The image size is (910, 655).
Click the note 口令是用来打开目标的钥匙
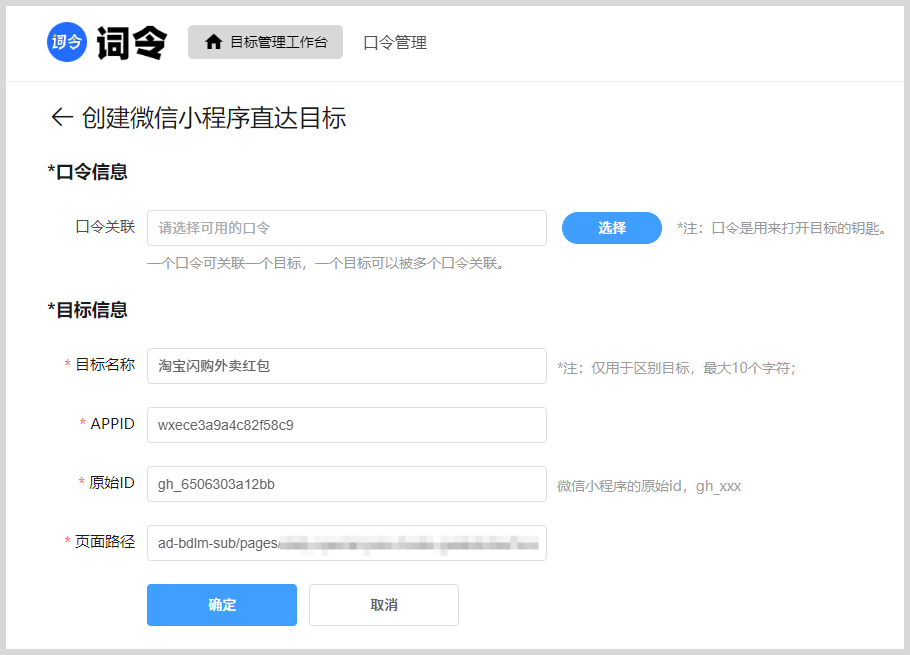782,229
